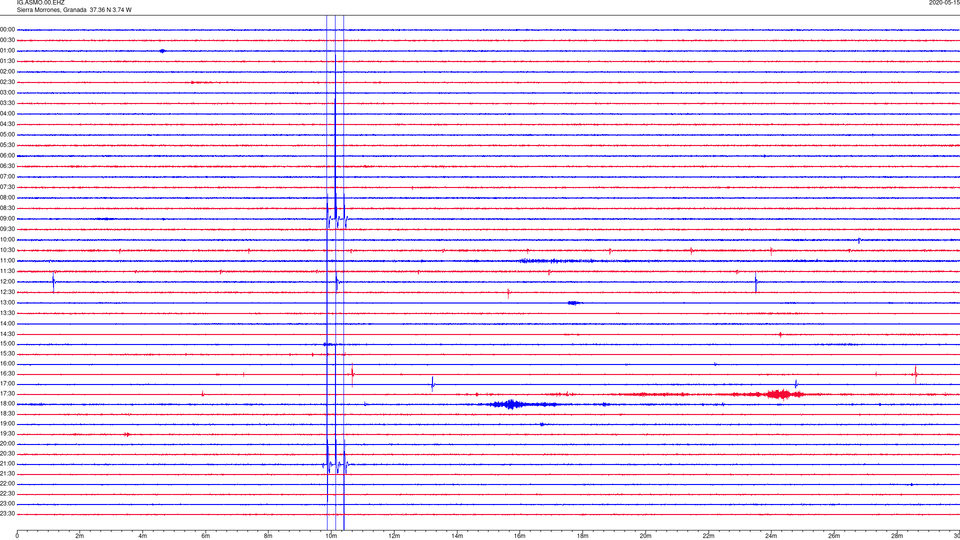This screenshot has height=540, width=960.
Task: Select the 10:30 time row label
Action: [7, 250]
